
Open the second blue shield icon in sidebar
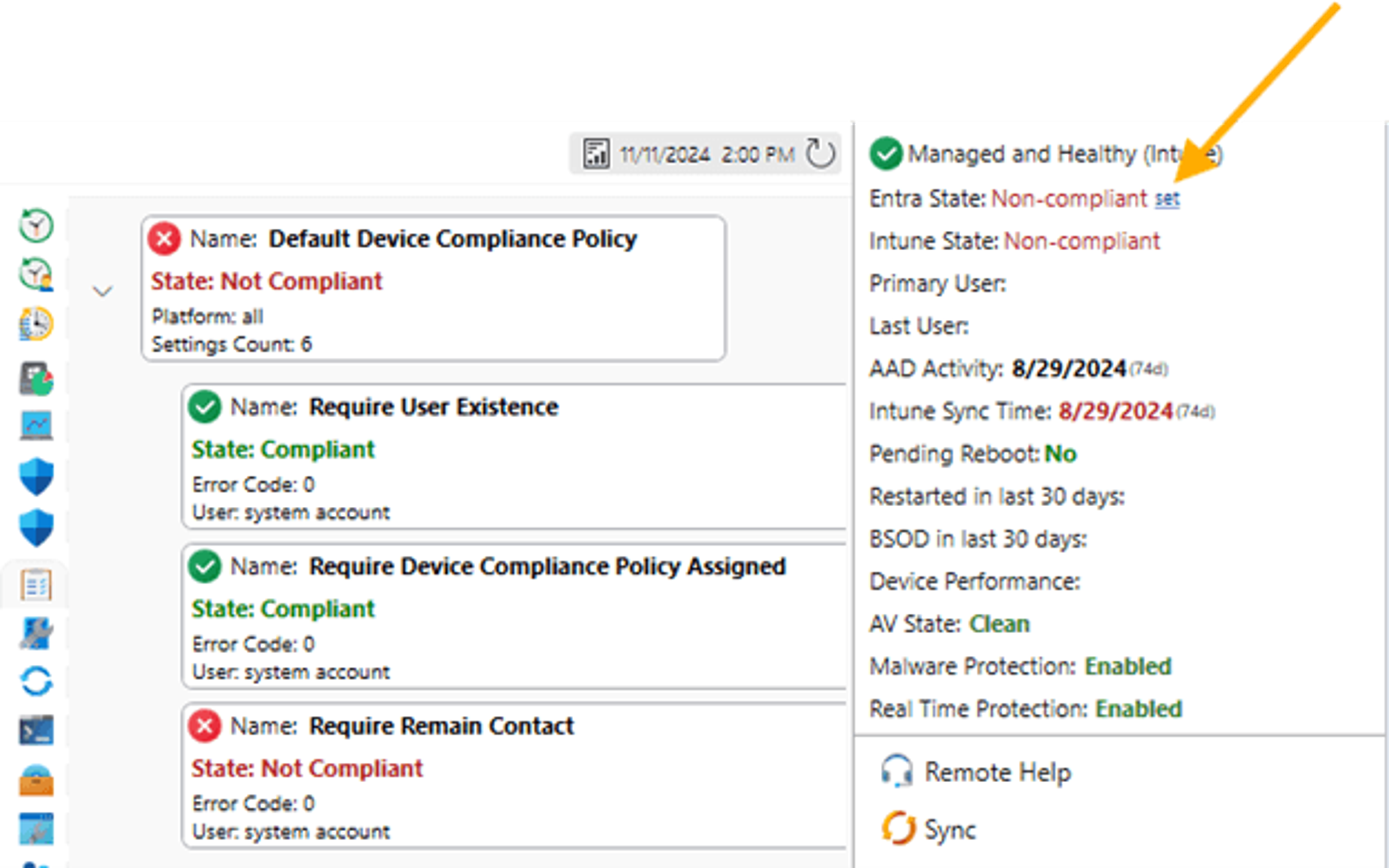click(36, 528)
